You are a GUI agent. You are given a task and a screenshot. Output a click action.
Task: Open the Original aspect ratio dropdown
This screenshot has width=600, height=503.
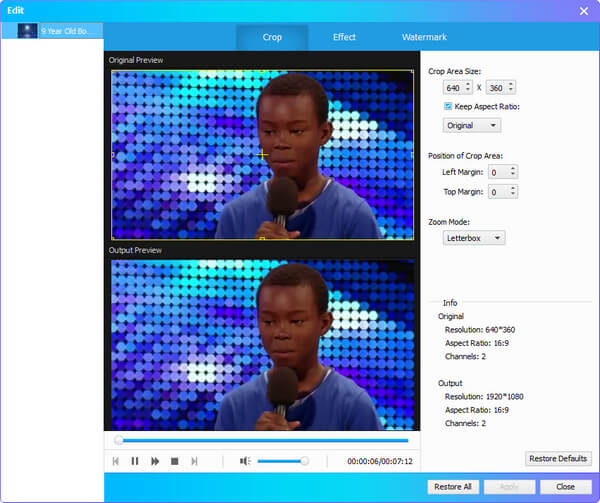click(x=472, y=125)
